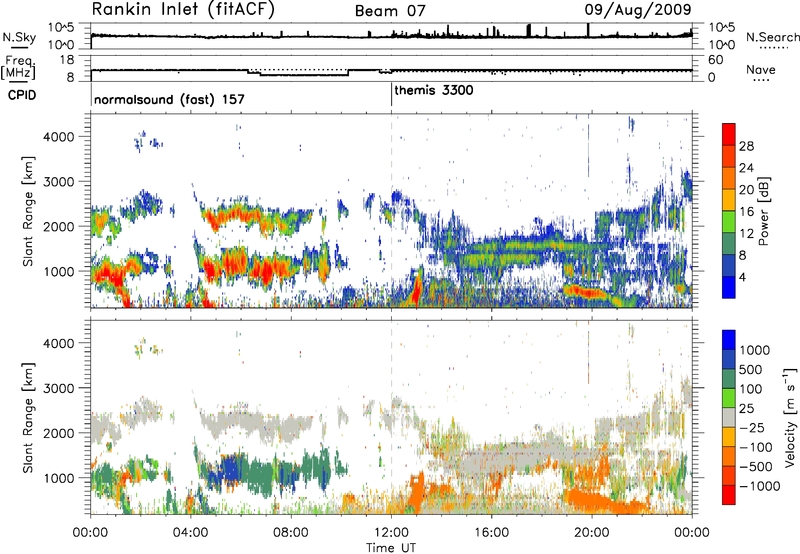Click 'Slant Range [km]' label of power panel

point(28,211)
